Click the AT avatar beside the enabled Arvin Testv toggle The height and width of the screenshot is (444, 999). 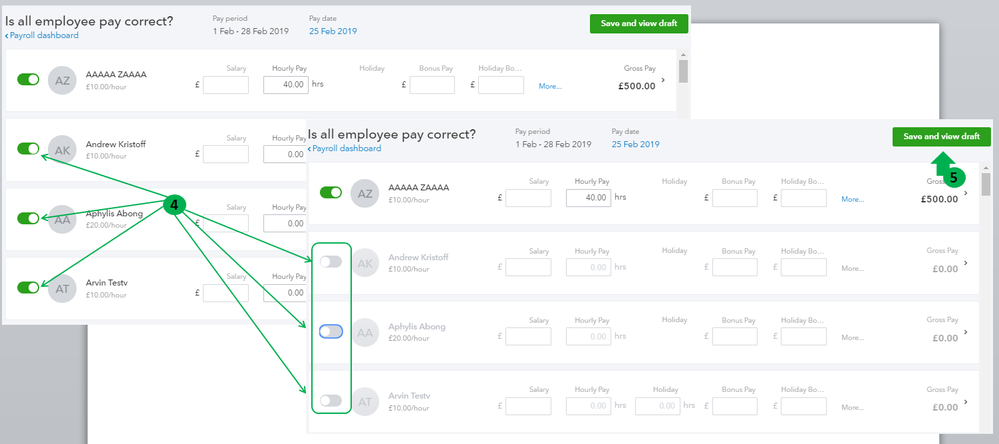(63, 288)
